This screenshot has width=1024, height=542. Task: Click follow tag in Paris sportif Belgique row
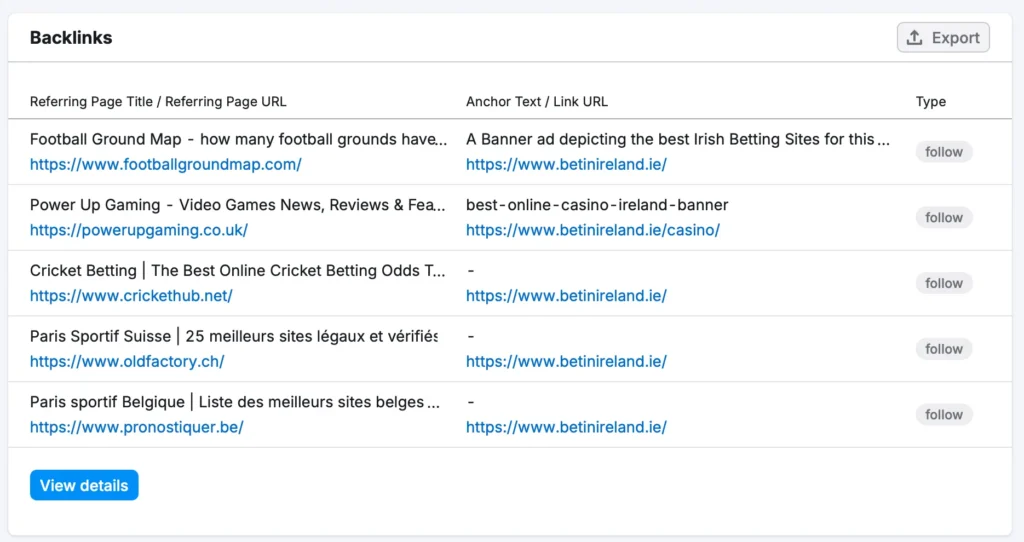tap(944, 415)
